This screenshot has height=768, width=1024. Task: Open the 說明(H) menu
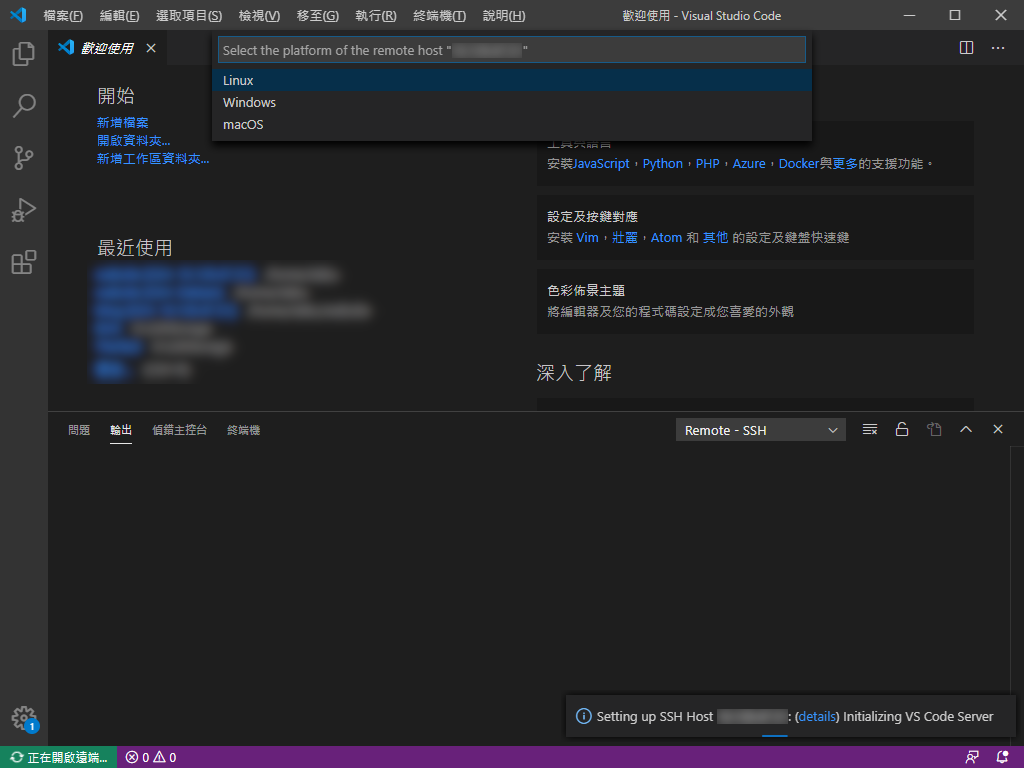coord(504,16)
